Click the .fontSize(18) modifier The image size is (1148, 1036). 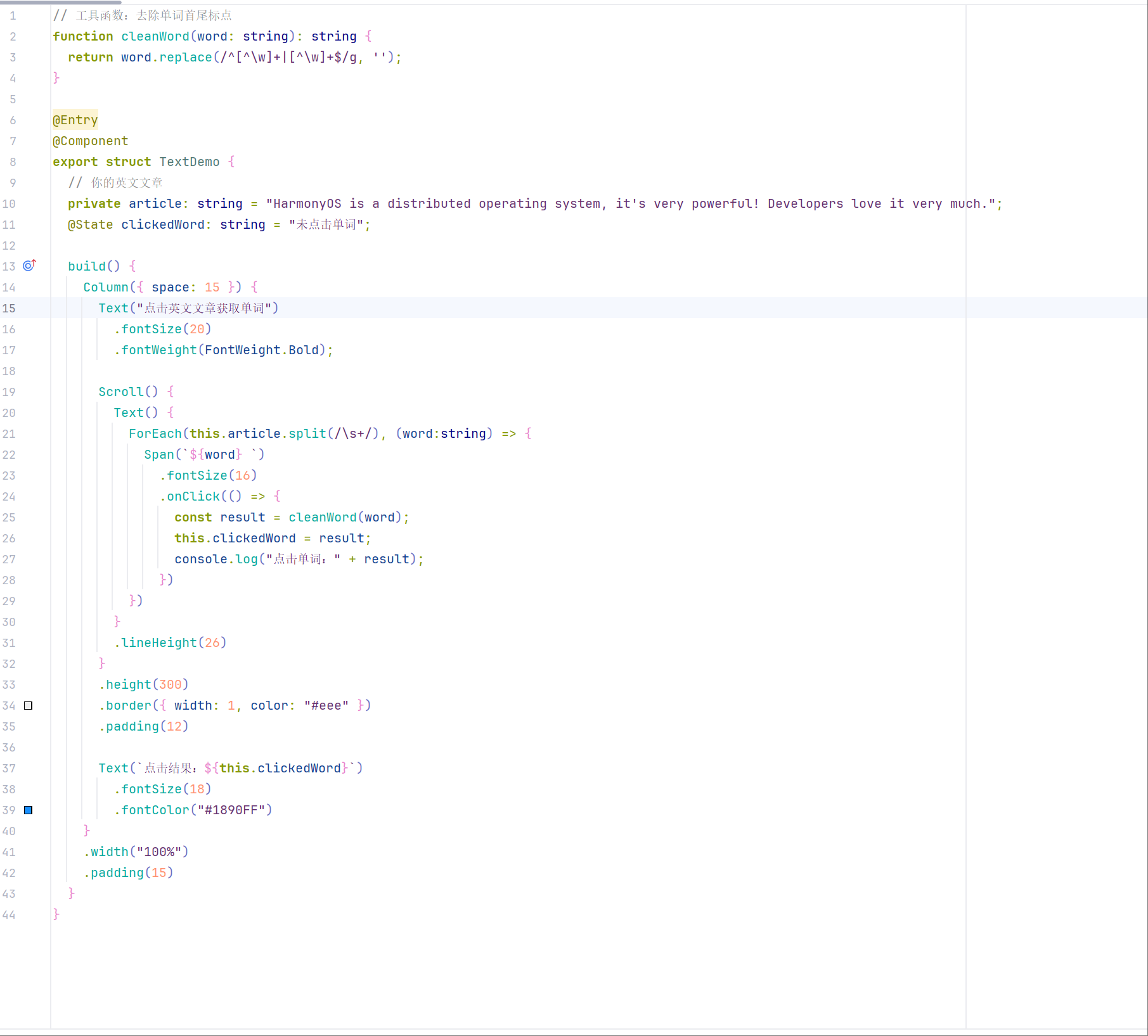tap(162, 789)
